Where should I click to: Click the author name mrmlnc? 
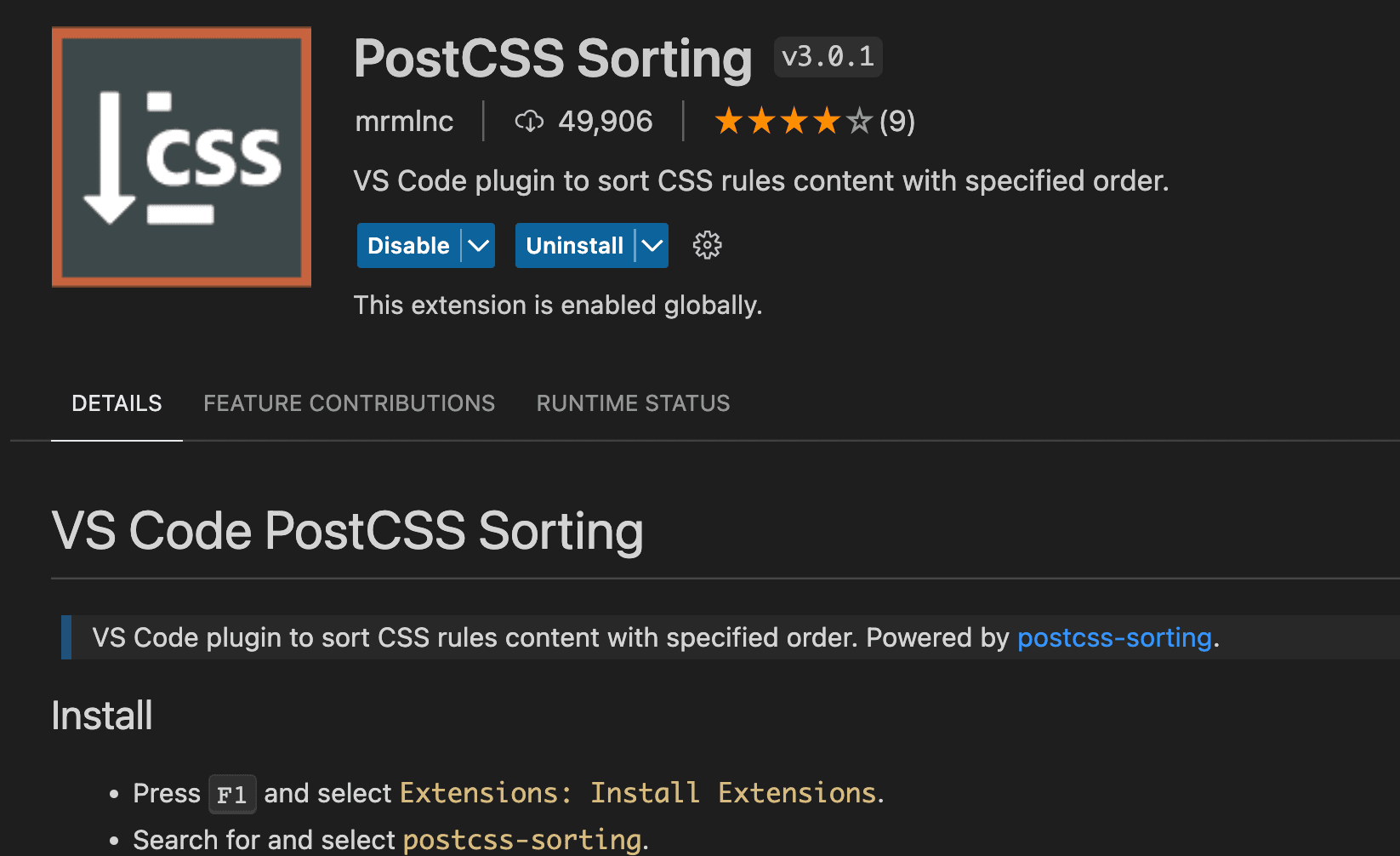pos(404,121)
